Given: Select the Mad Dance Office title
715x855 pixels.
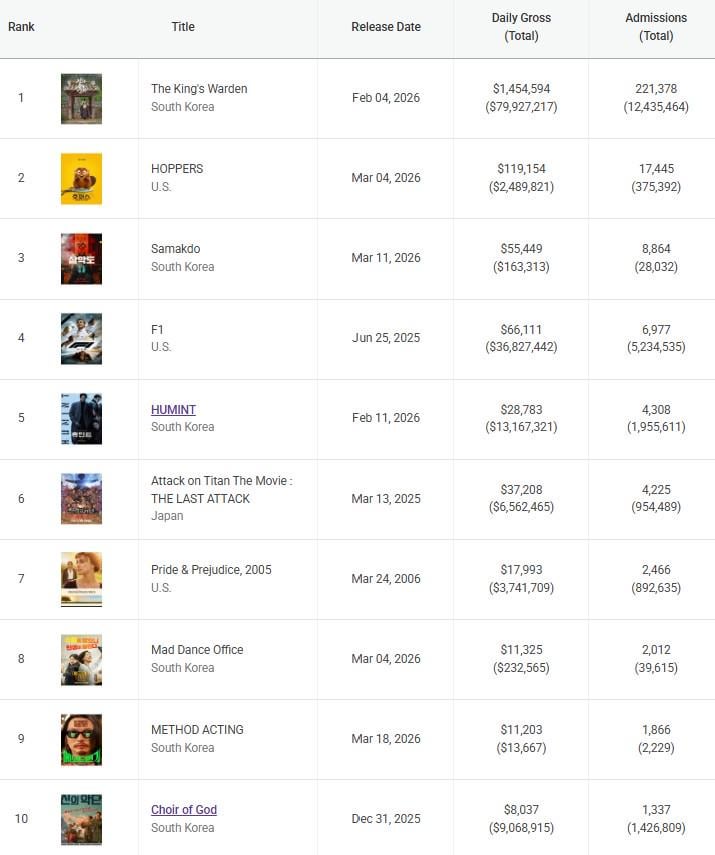Looking at the screenshot, I should pos(197,650).
